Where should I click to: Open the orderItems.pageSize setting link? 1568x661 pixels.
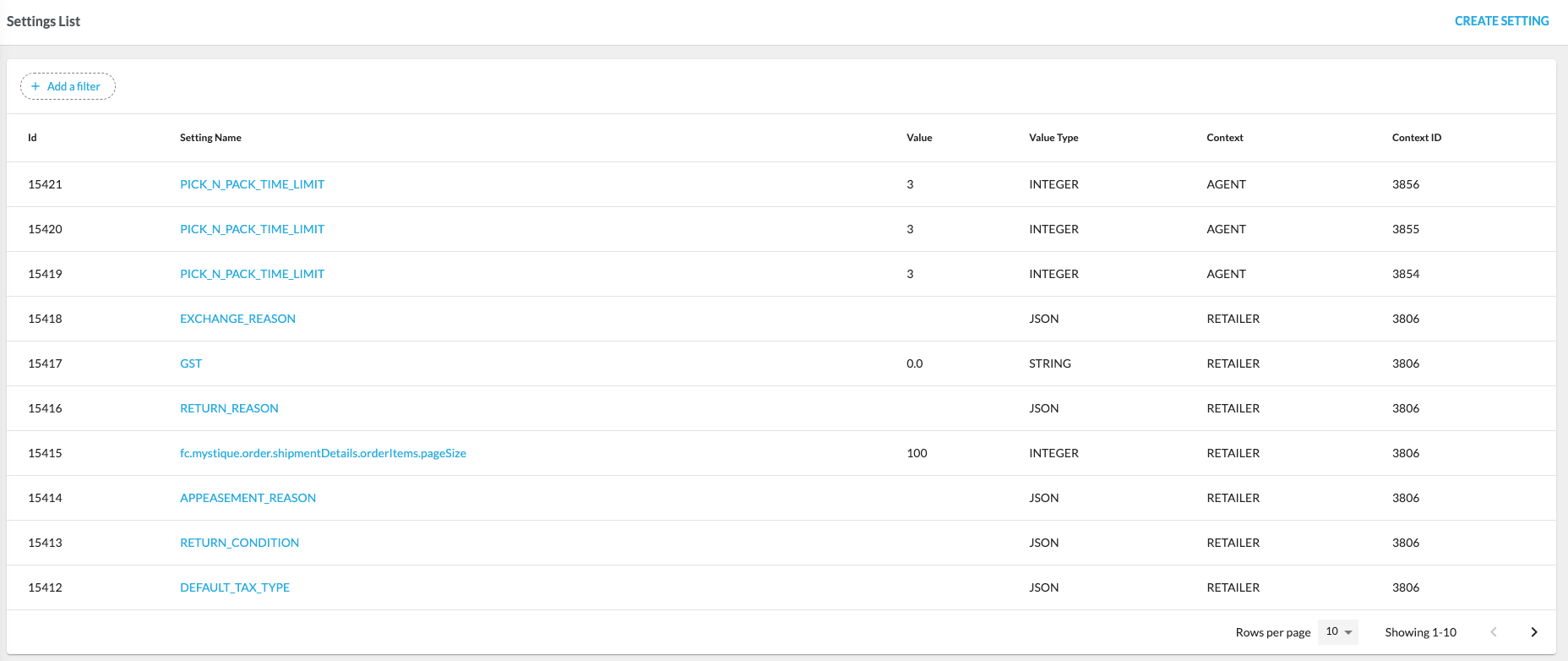(x=323, y=453)
